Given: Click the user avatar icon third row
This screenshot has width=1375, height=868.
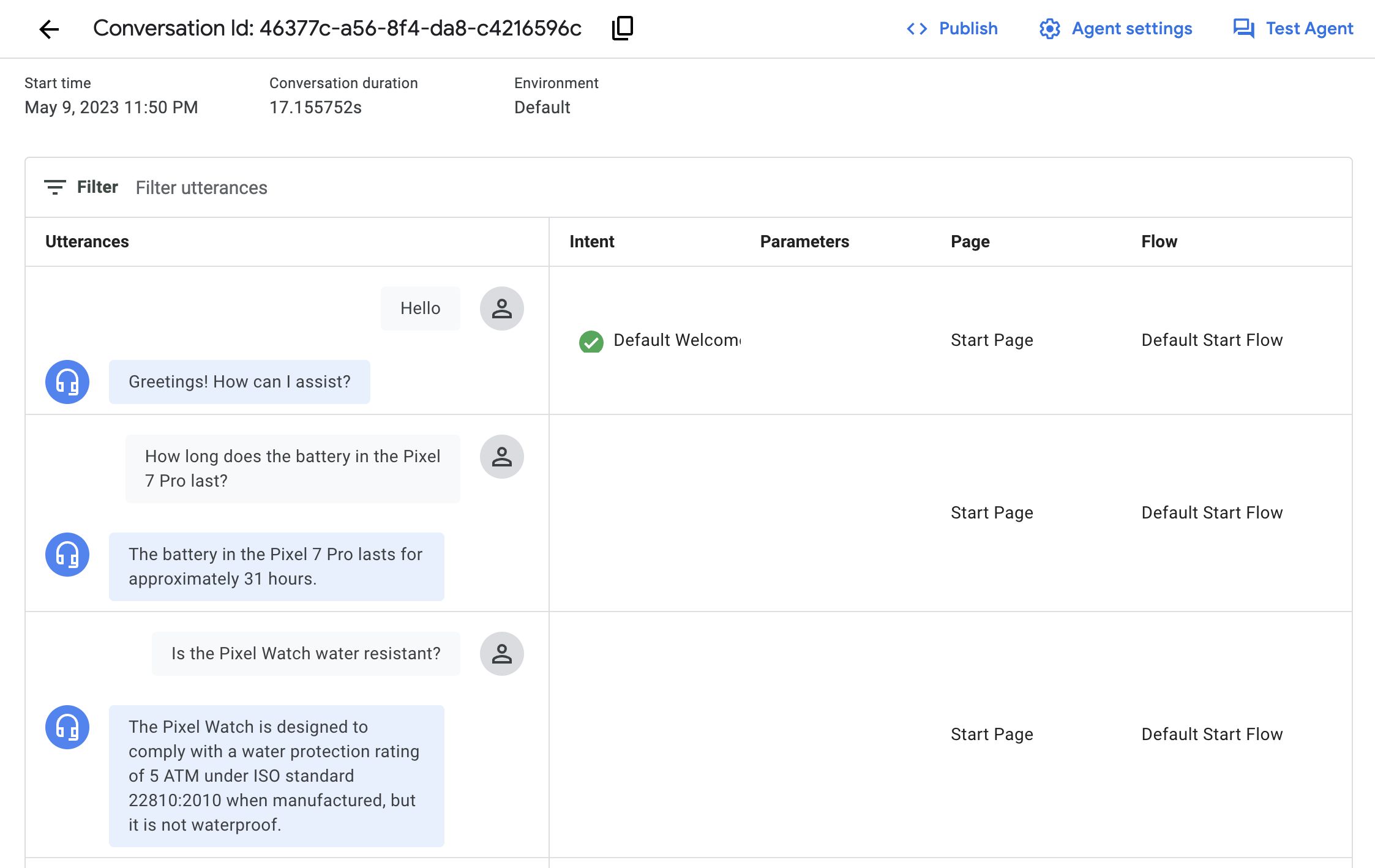Looking at the screenshot, I should tap(502, 653).
